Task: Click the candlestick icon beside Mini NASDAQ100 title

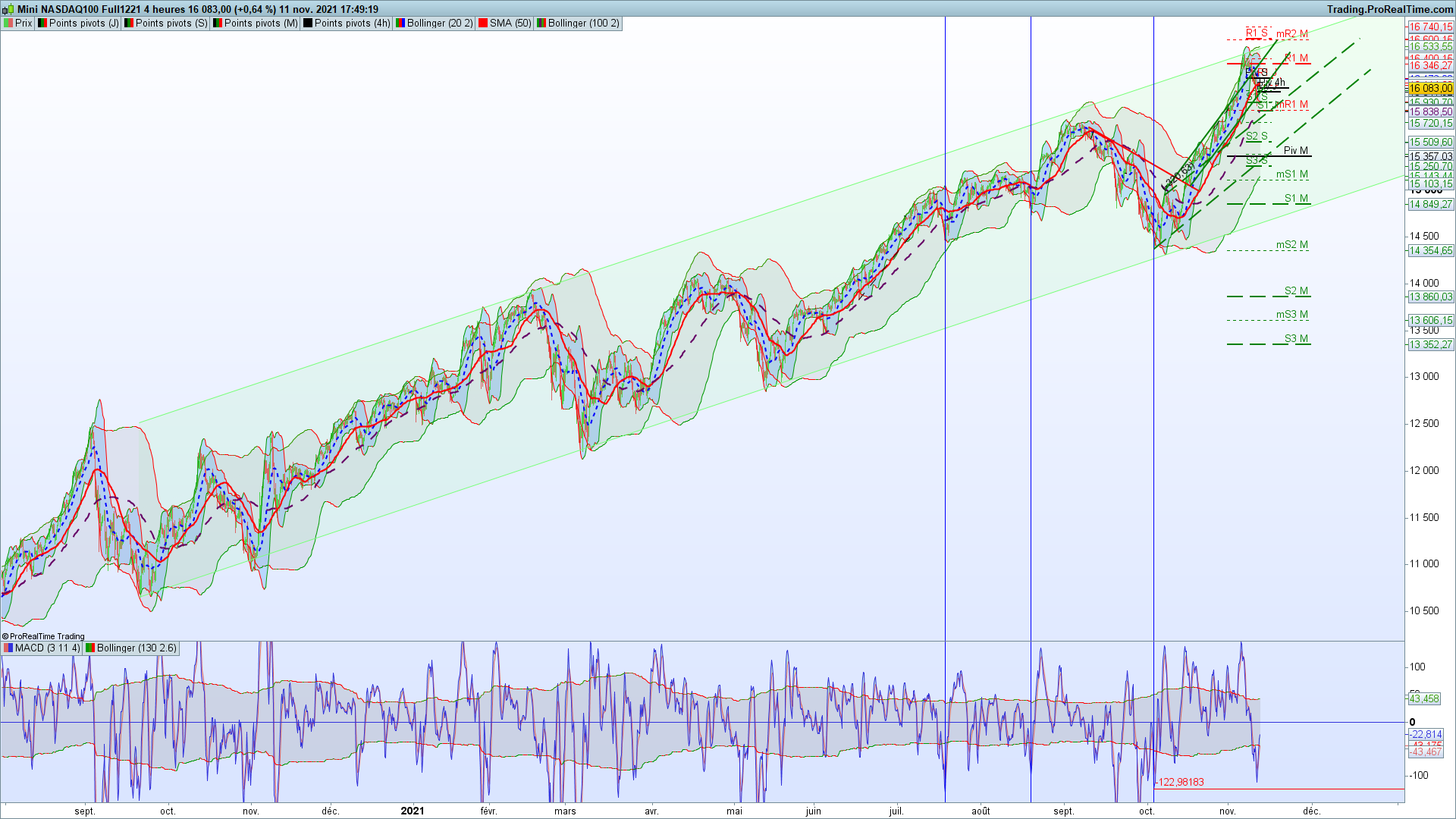Action: [8, 10]
